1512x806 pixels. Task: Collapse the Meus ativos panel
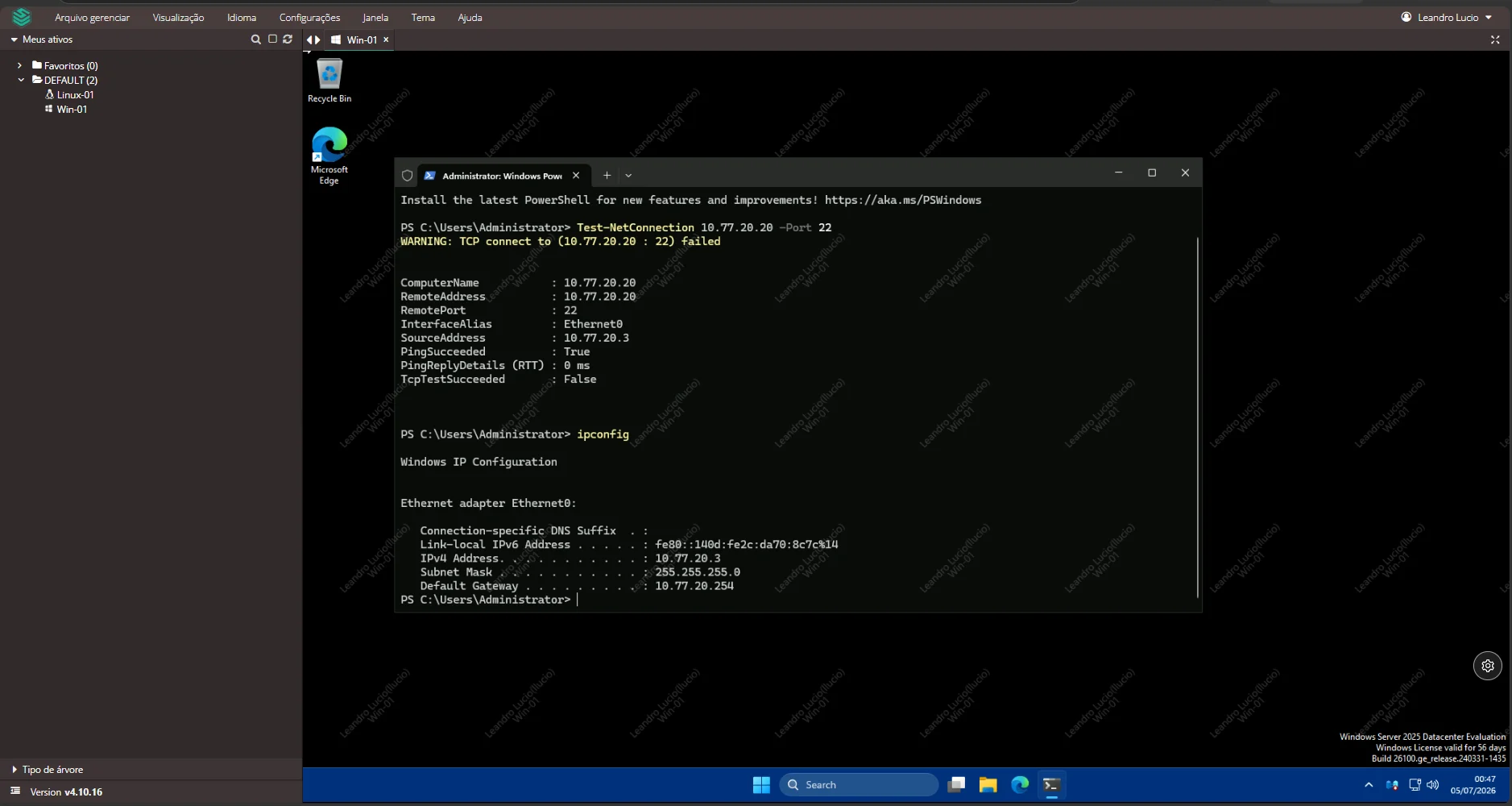pos(14,39)
